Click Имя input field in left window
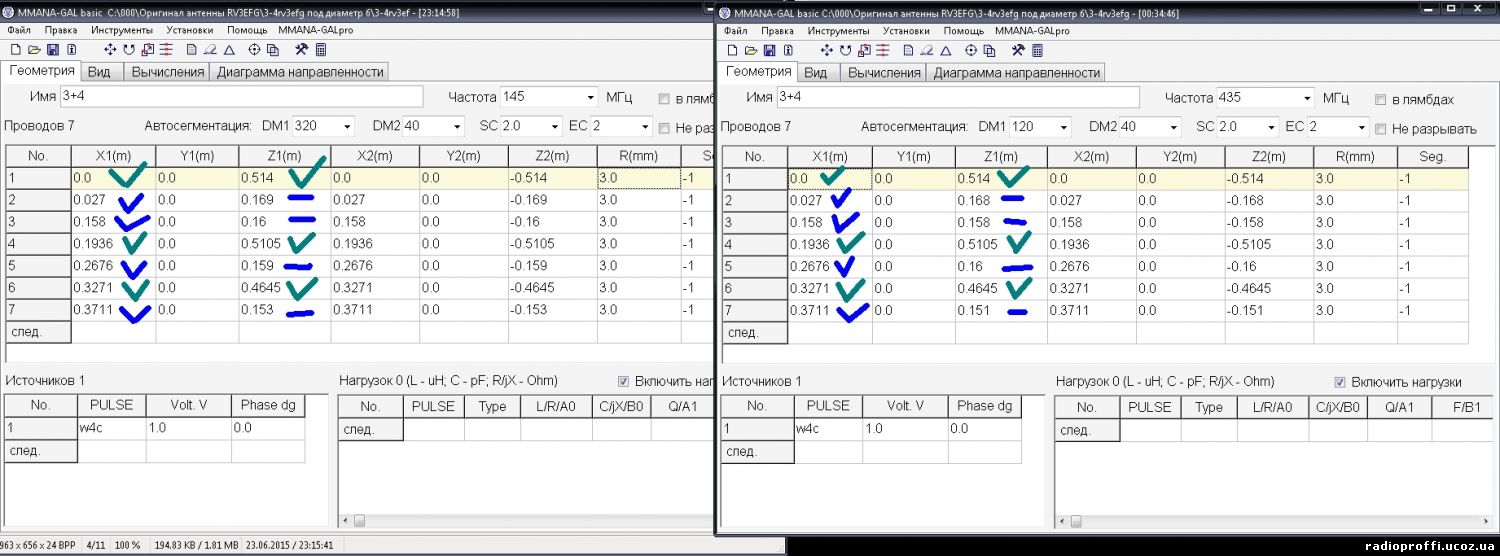Viewport: 1500px width, 556px height. click(242, 96)
